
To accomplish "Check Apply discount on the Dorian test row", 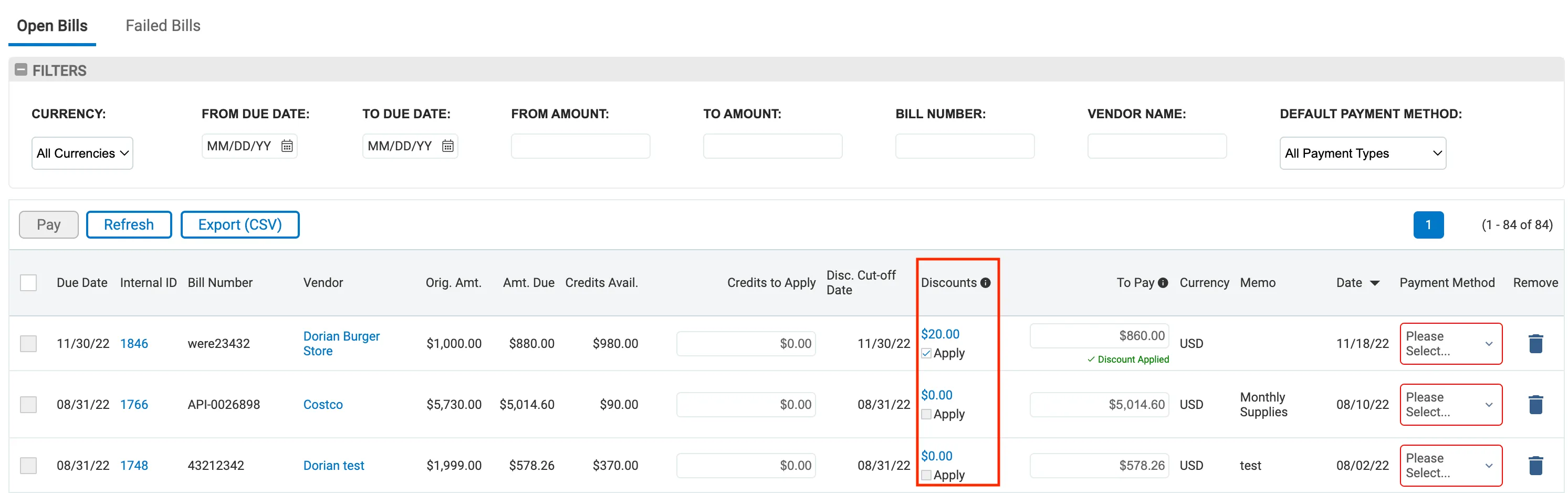I will tap(926, 475).
